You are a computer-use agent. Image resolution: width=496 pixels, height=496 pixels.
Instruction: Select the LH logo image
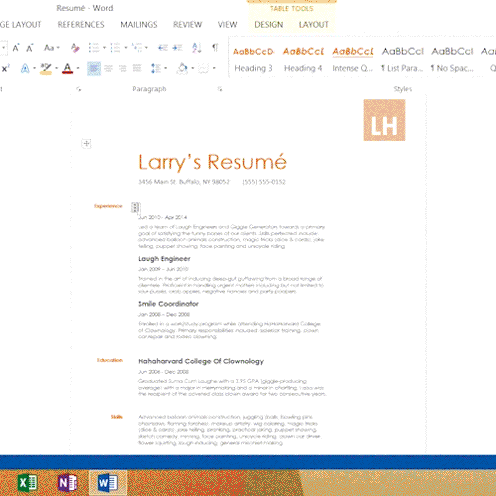384,120
